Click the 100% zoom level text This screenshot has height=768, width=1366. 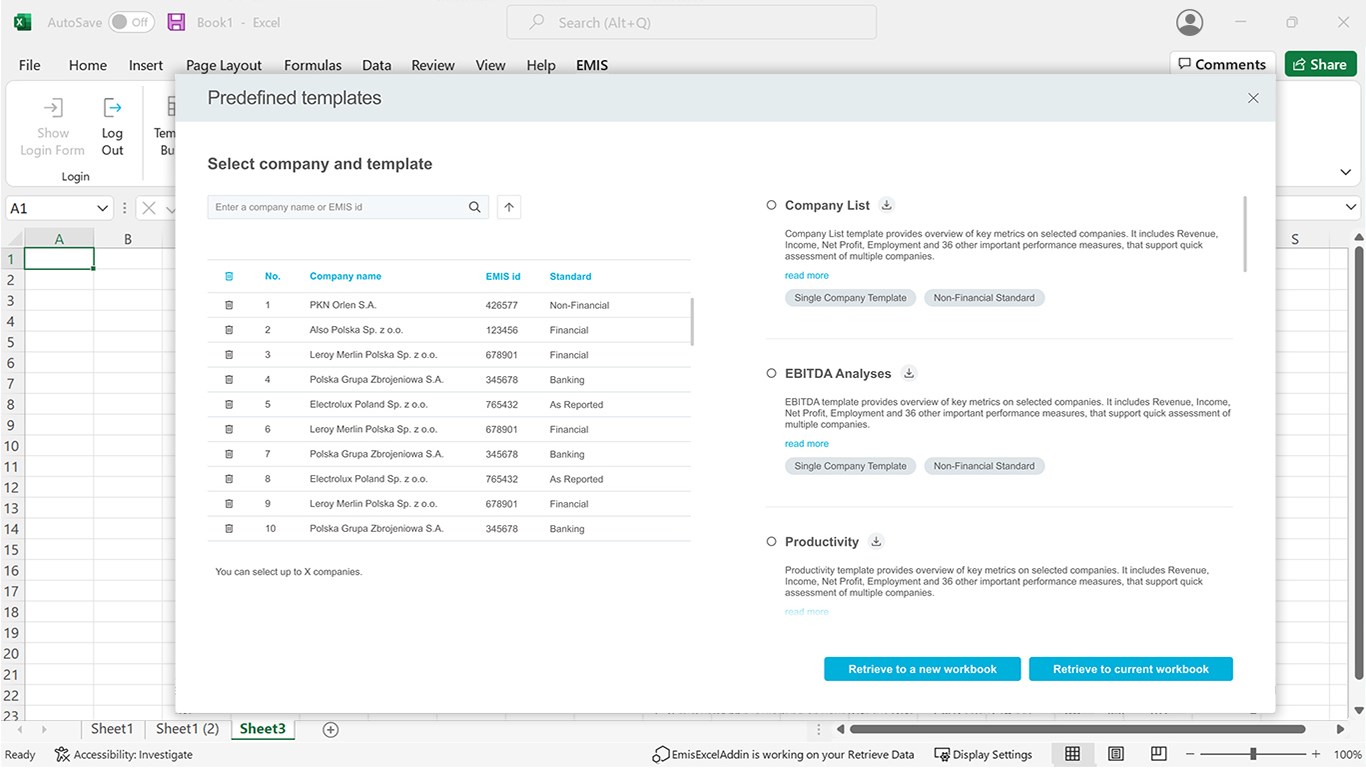click(x=1348, y=755)
